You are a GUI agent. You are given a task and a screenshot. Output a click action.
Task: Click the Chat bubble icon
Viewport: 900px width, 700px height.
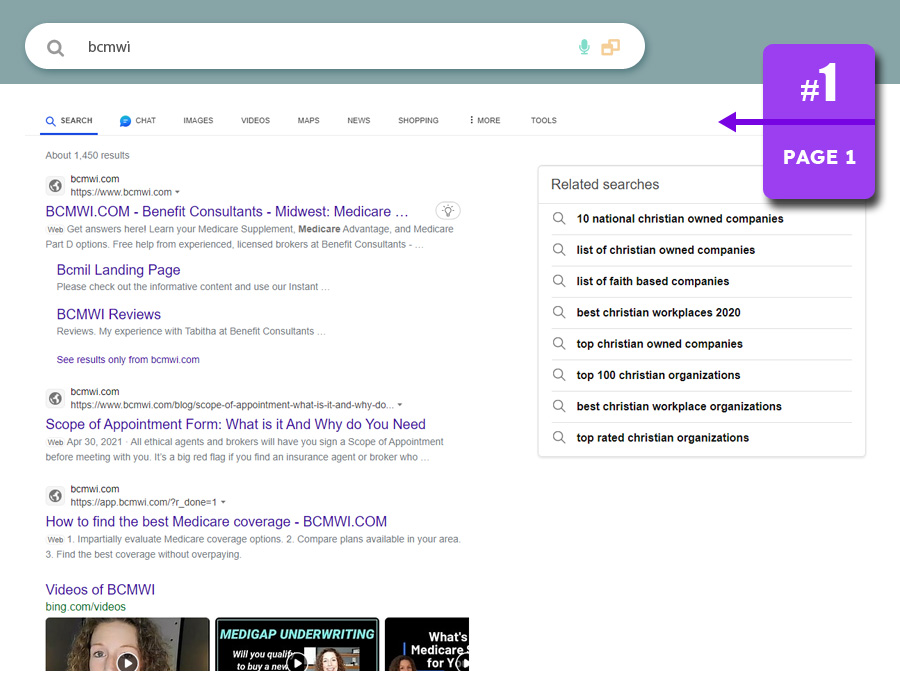125,121
